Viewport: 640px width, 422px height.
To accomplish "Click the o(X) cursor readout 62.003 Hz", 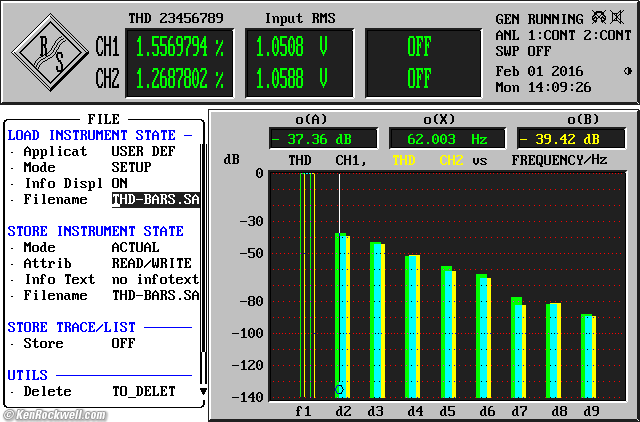I will pos(447,139).
